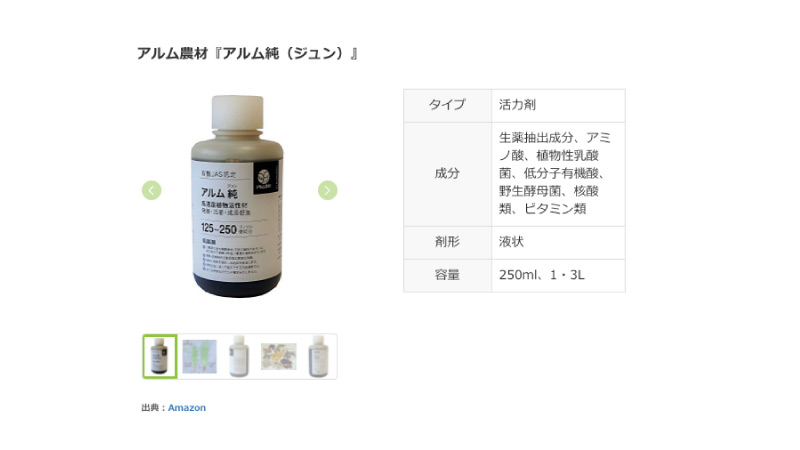Select the first thumbnail with green border
This screenshot has width=800, height=450.
[160, 356]
